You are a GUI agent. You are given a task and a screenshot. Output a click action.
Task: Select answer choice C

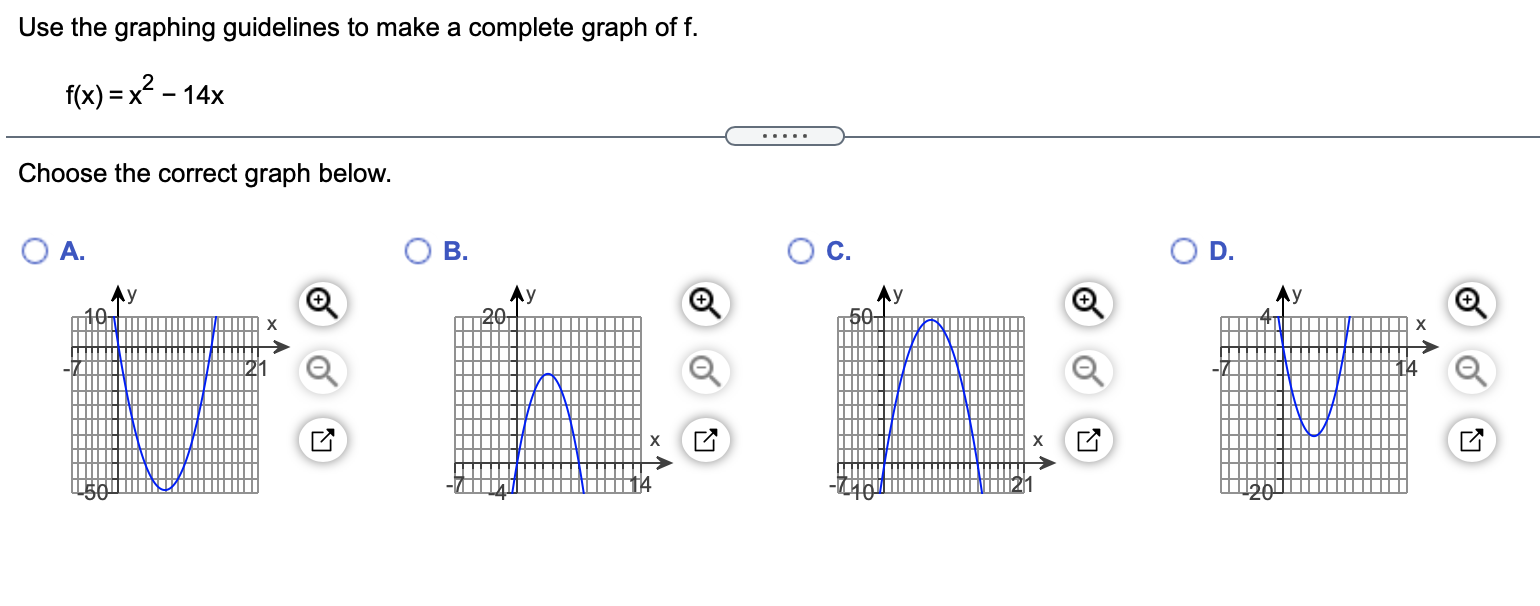[801, 251]
